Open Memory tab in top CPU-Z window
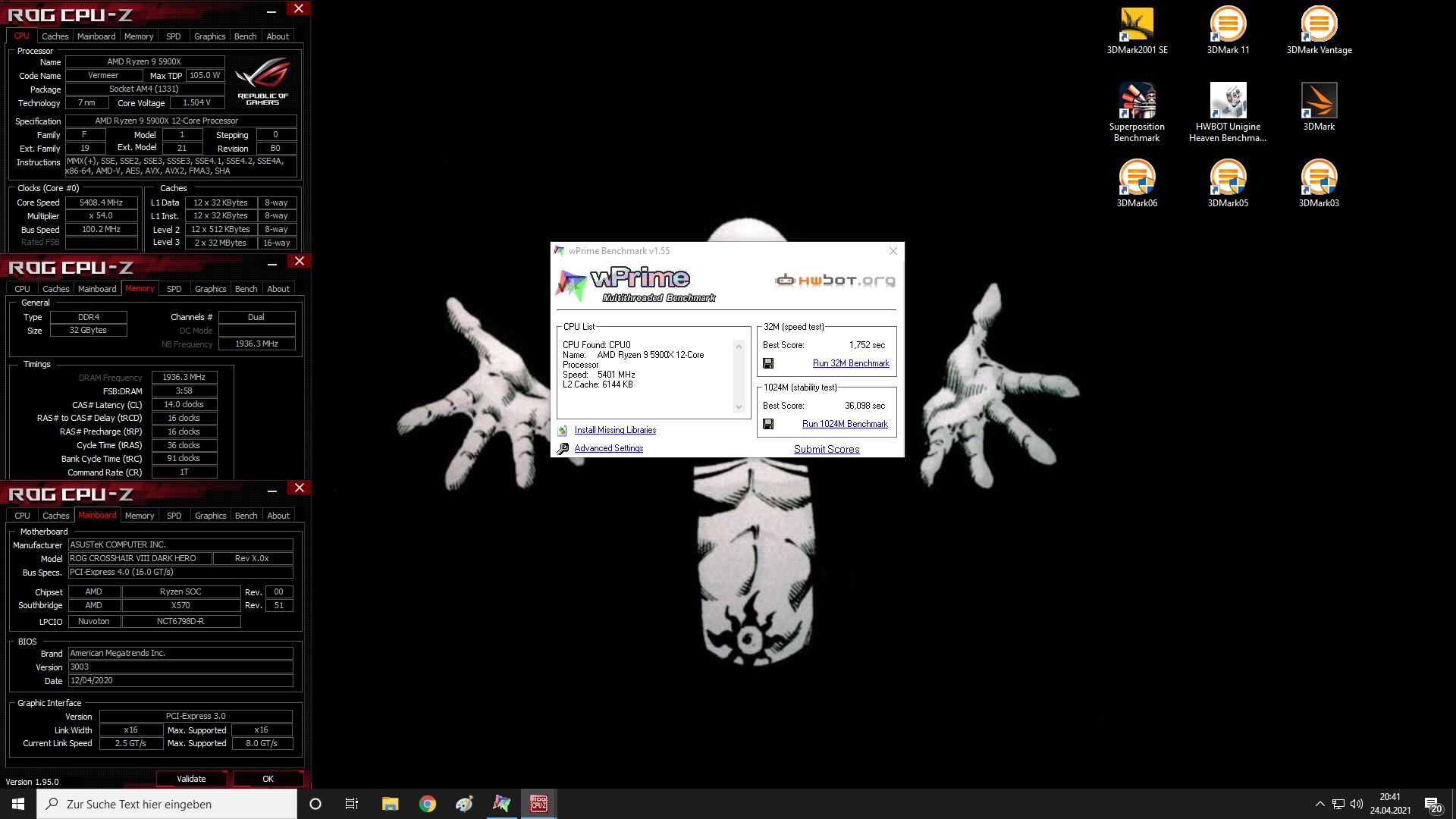This screenshot has width=1456, height=819. [139, 36]
